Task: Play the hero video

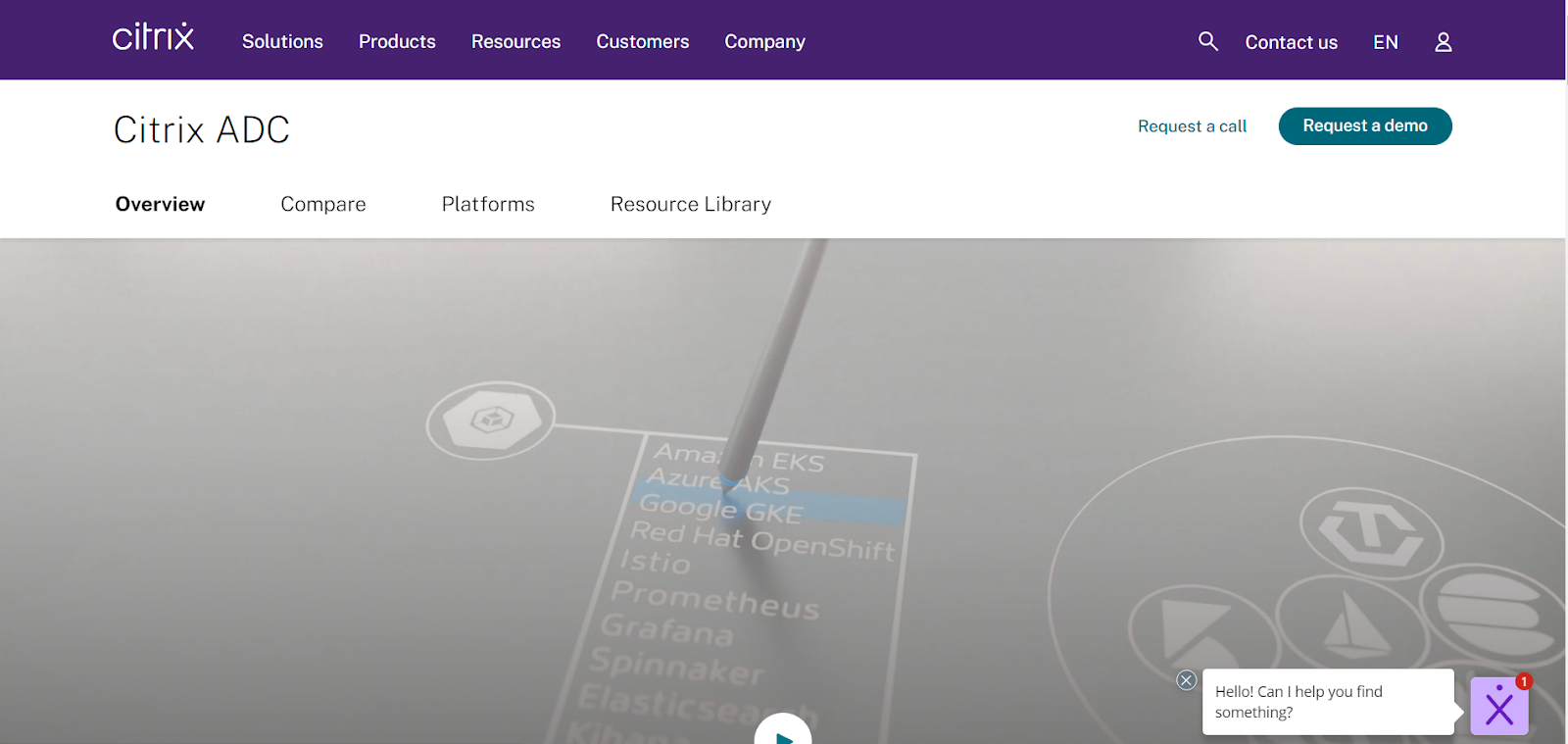Action: [783, 730]
